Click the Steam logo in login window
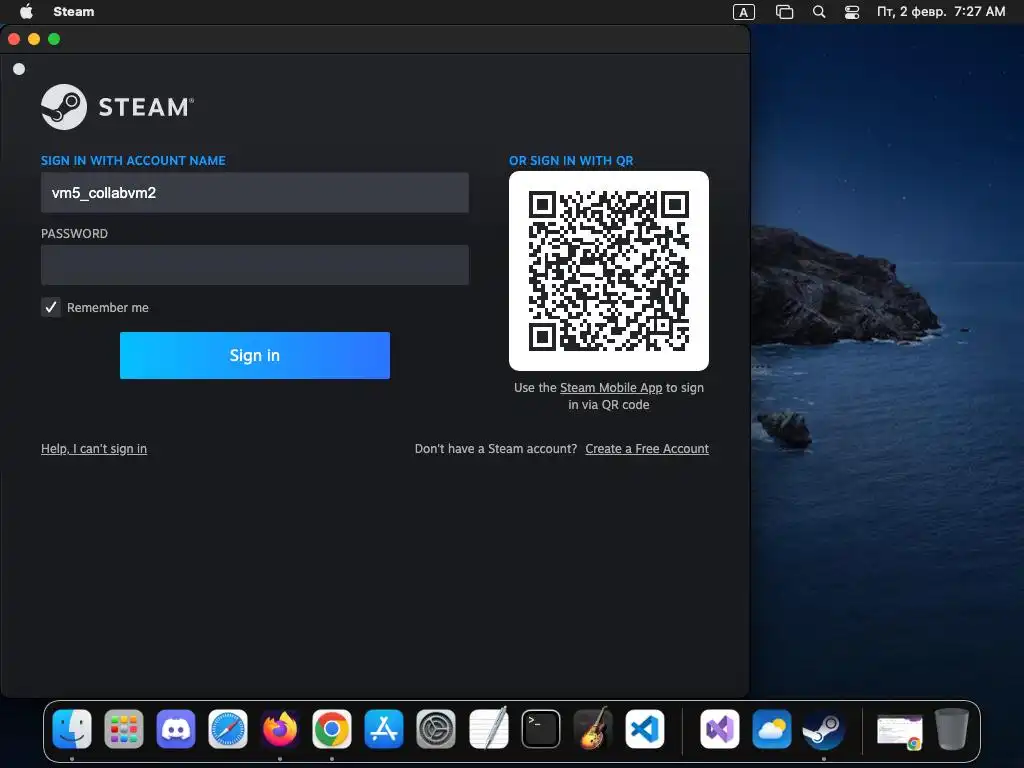The height and width of the screenshot is (768, 1024). 118,107
